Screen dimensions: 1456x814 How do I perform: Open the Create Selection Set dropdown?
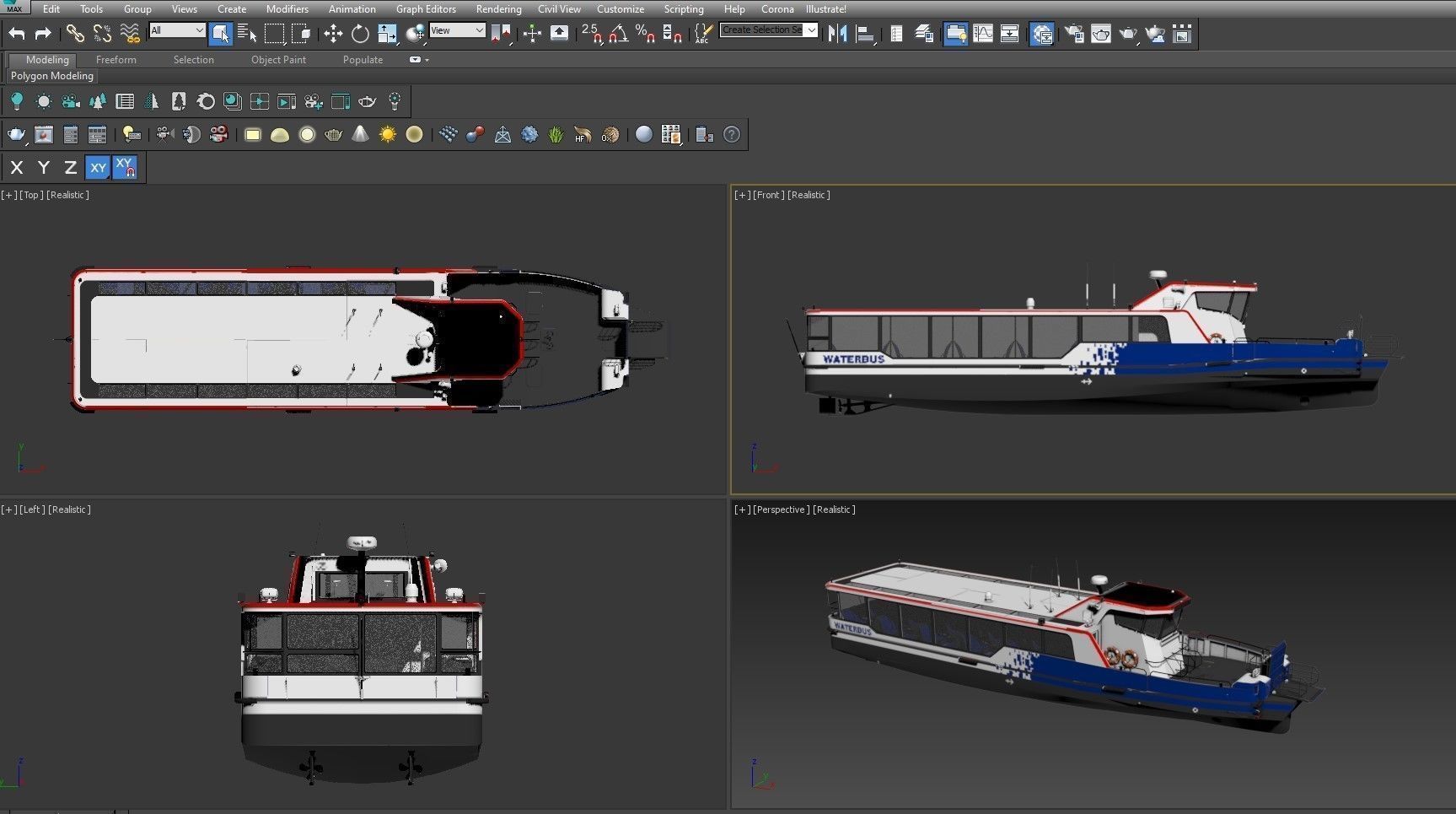[769, 30]
